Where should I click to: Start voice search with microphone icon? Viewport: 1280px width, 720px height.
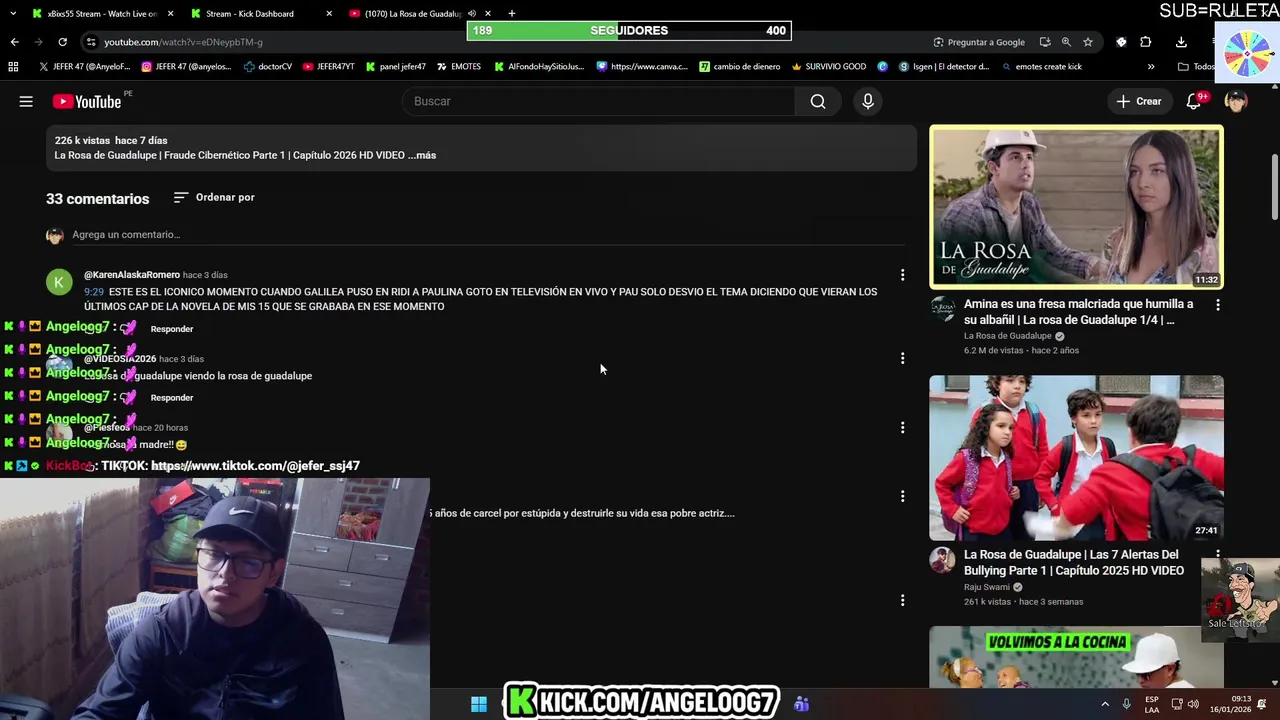(868, 101)
